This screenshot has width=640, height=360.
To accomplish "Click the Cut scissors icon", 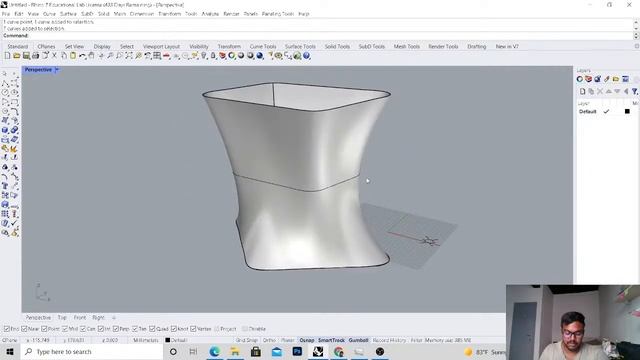I will [x=54, y=56].
